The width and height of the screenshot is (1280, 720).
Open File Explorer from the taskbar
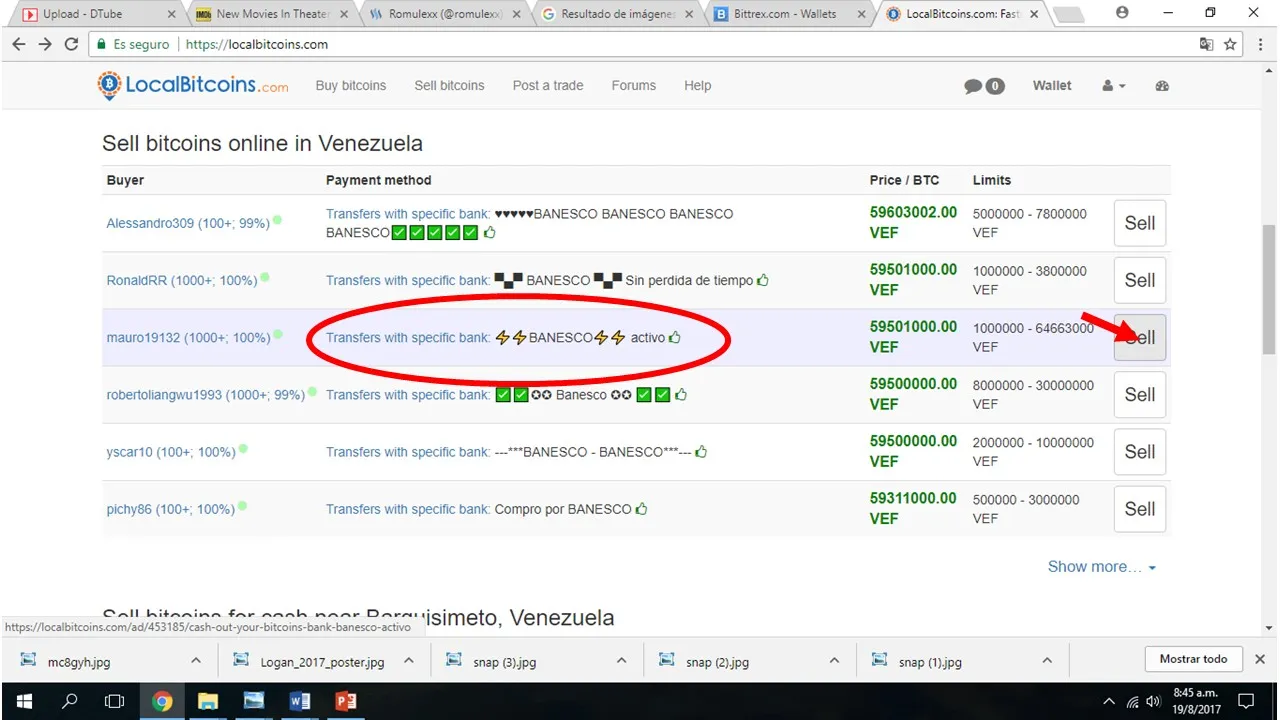click(x=207, y=701)
